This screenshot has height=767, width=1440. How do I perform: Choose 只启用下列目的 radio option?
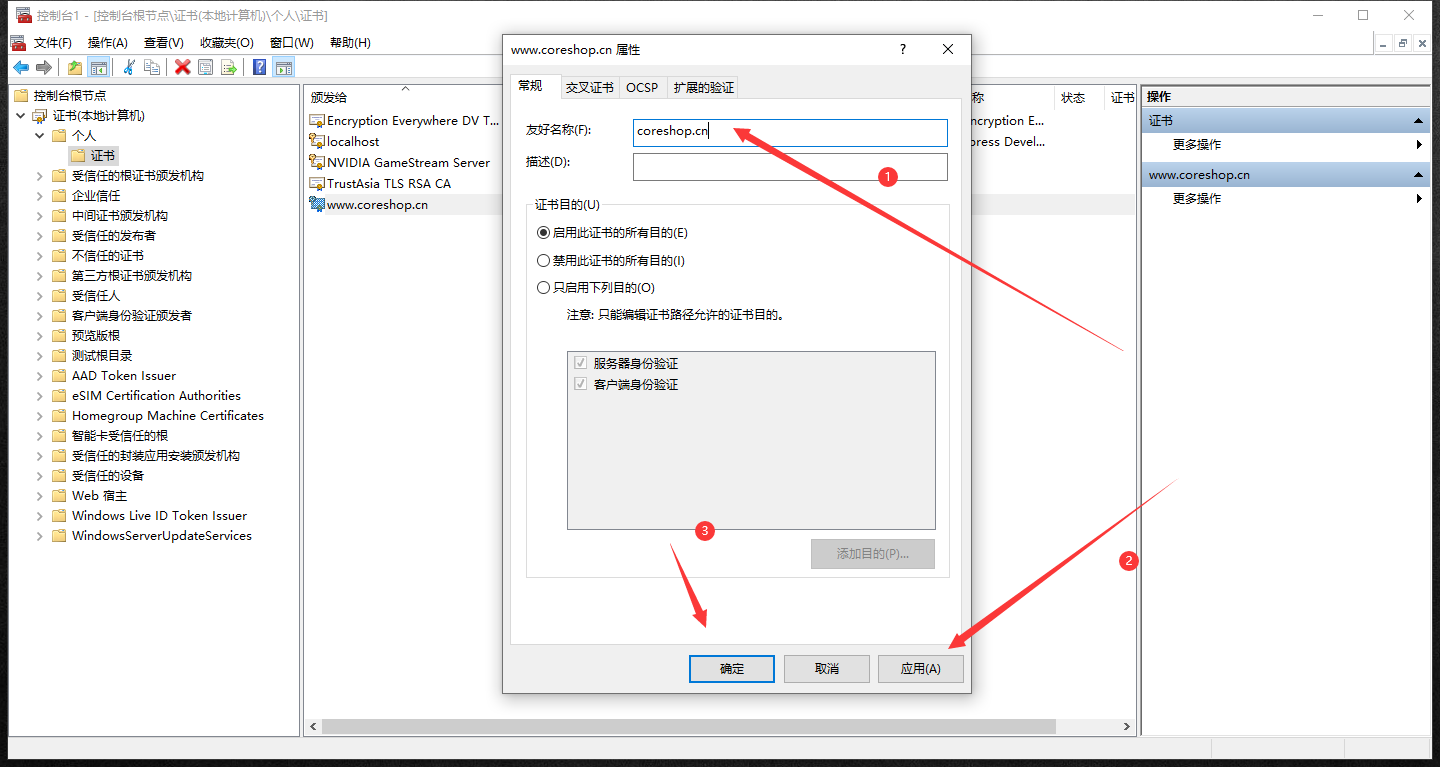(x=544, y=288)
